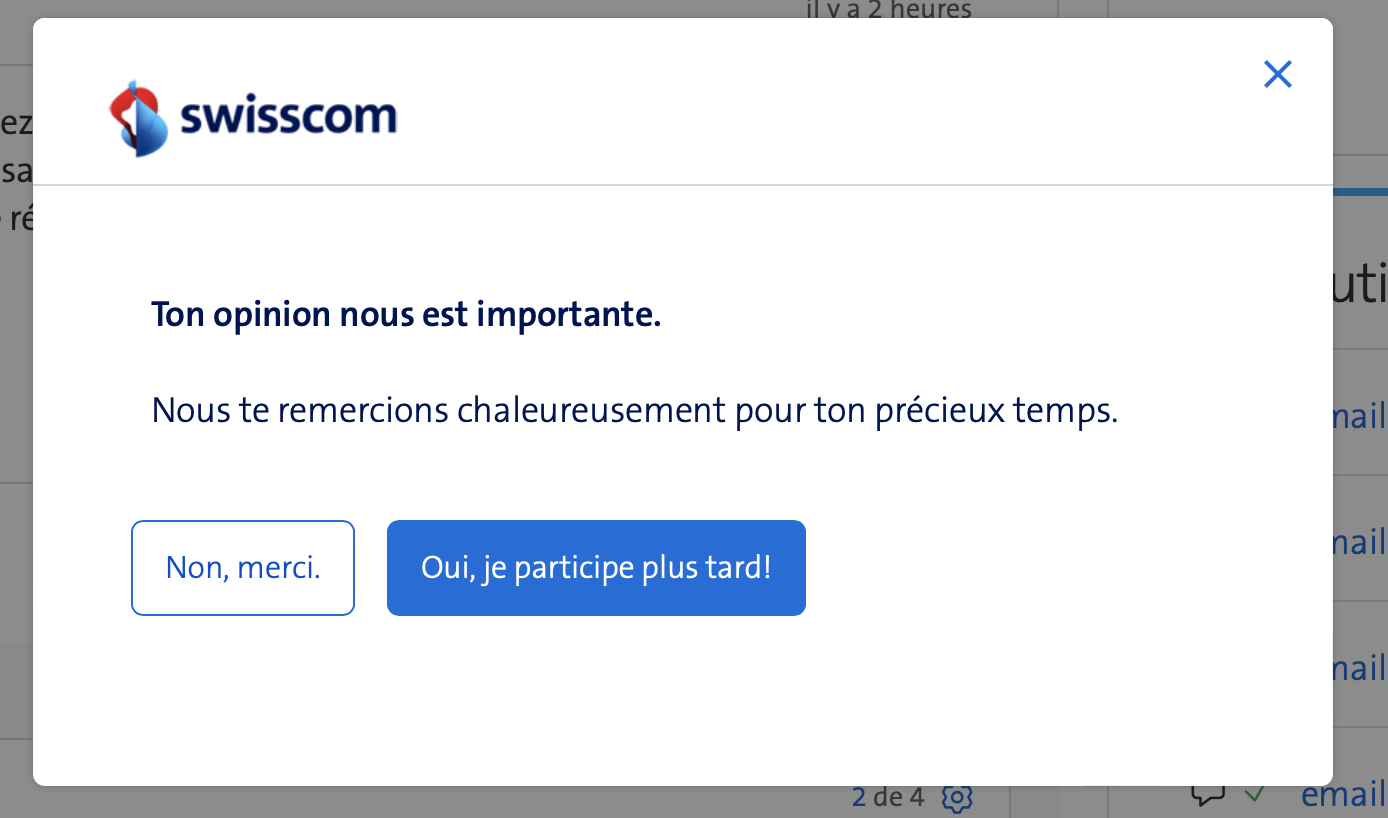This screenshot has height=818, width=1388.
Task: Click the "Ton opinion nous est importante." heading
Action: pyautogui.click(x=406, y=315)
